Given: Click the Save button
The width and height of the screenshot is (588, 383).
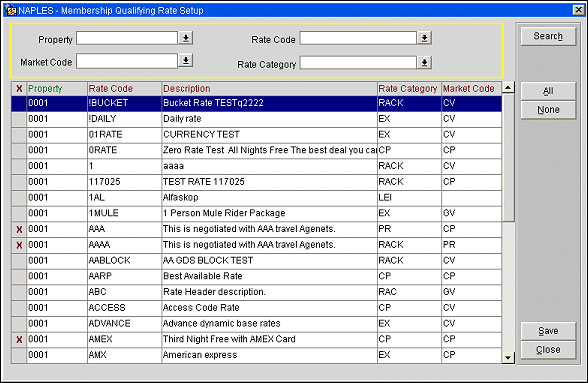Looking at the screenshot, I should (548, 331).
